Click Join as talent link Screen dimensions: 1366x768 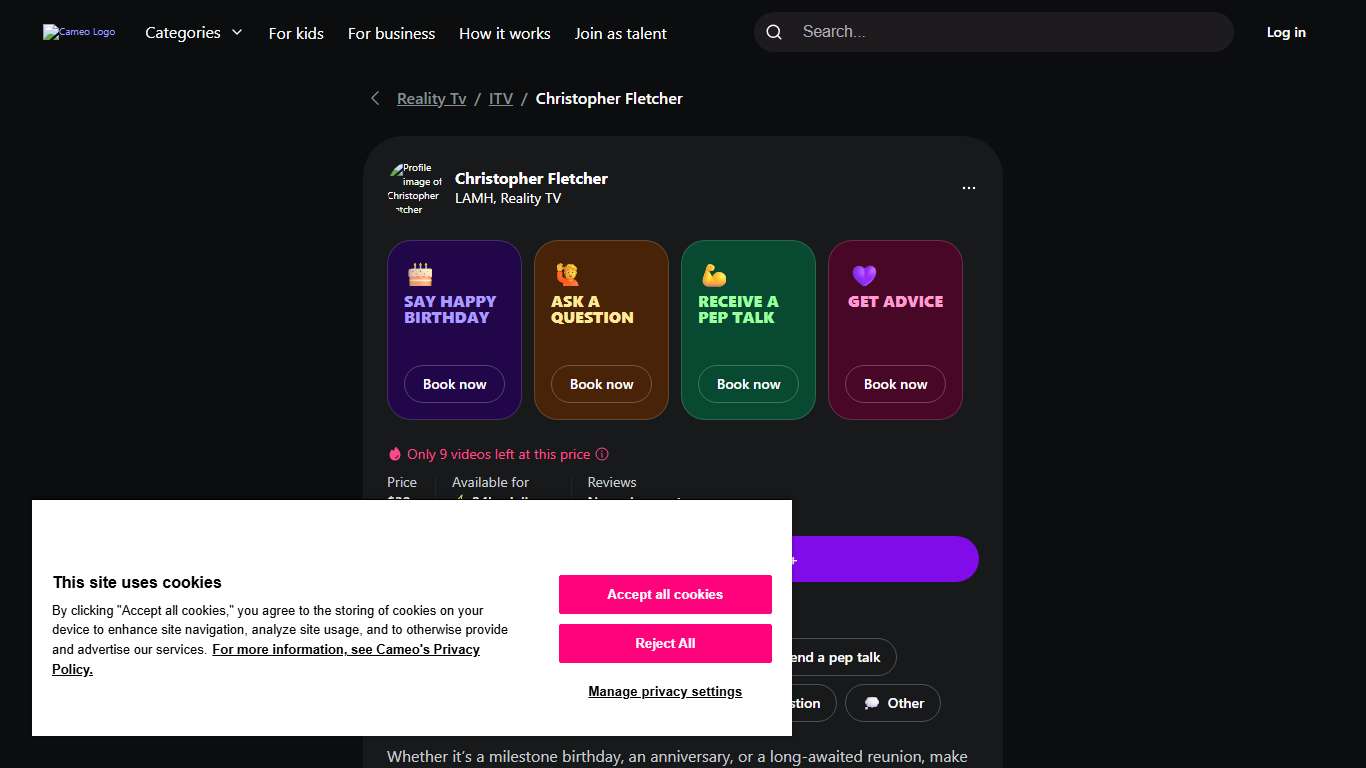[x=620, y=33]
